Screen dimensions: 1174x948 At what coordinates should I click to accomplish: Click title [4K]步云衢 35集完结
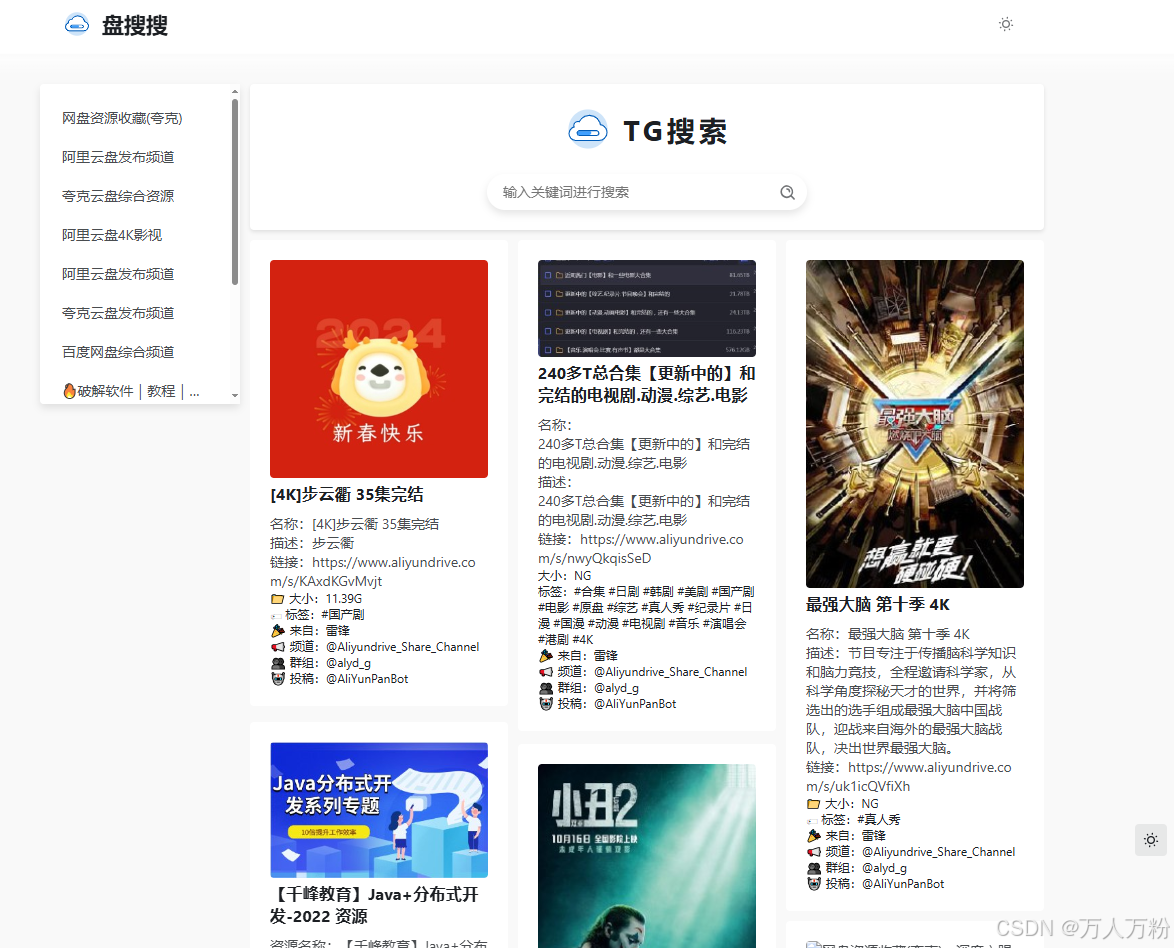347,495
